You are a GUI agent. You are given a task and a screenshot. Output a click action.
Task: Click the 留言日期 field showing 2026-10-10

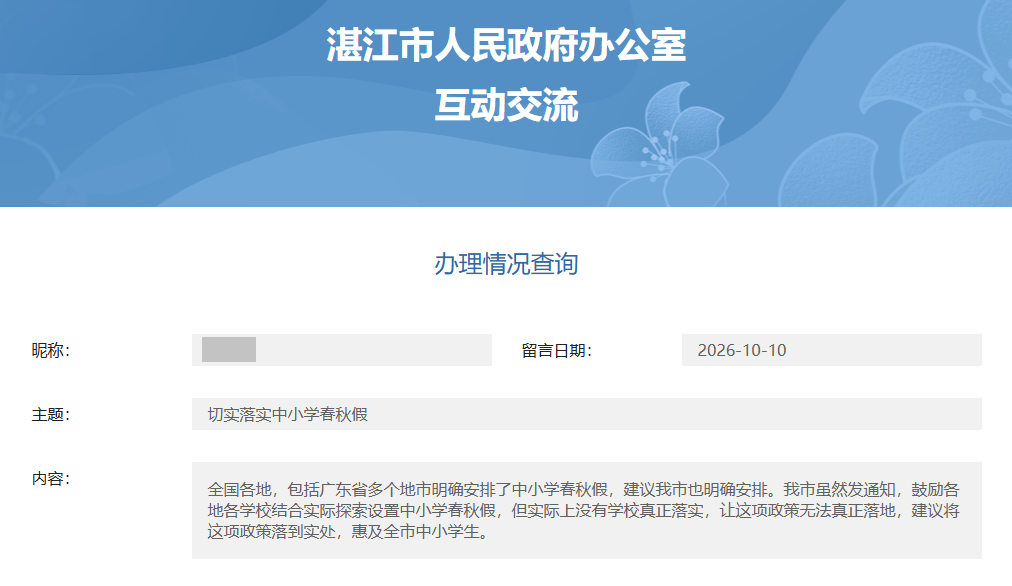click(831, 350)
